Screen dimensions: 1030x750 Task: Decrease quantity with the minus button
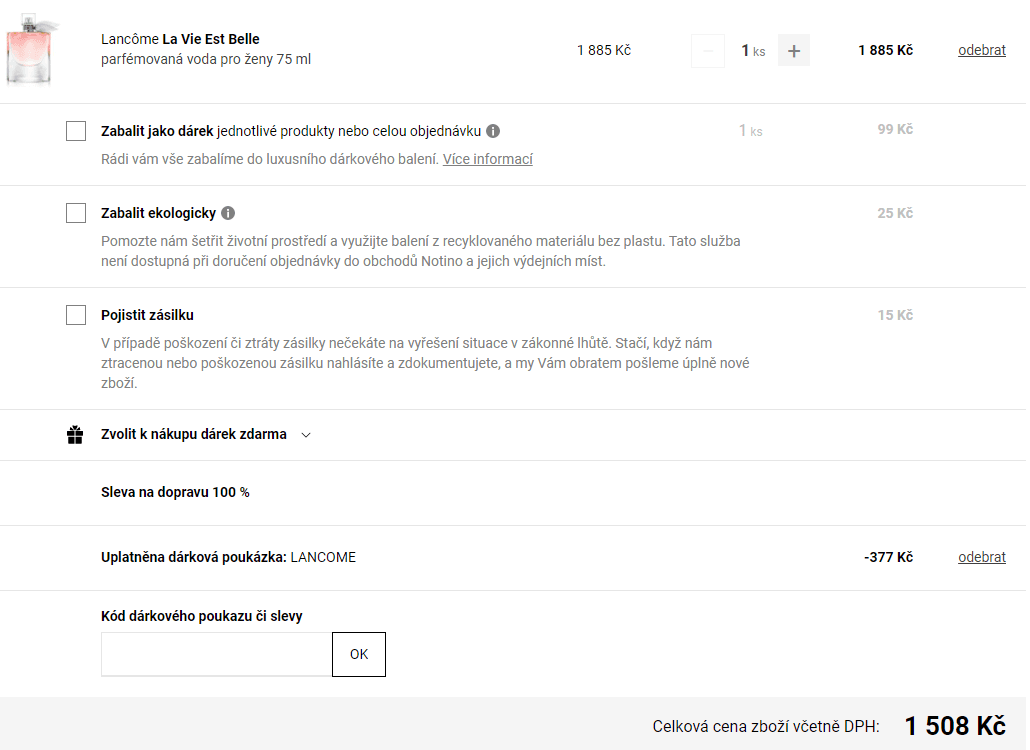(708, 51)
